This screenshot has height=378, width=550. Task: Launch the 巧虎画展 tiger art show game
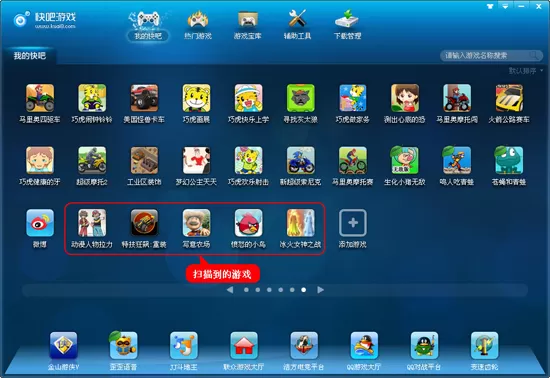point(196,98)
